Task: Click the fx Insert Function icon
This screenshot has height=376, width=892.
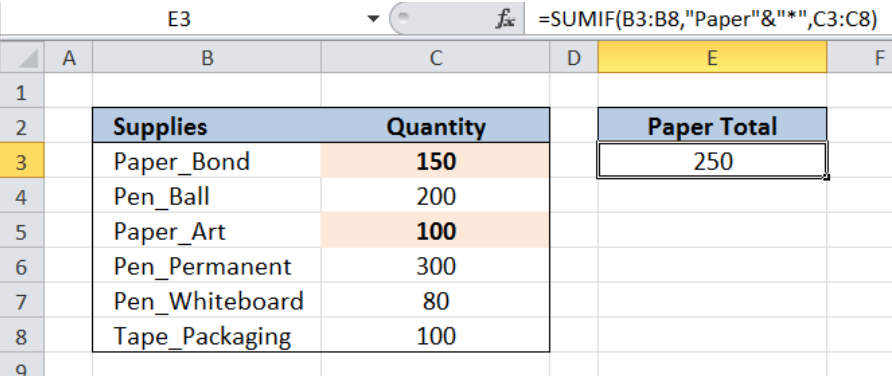Action: [505, 19]
